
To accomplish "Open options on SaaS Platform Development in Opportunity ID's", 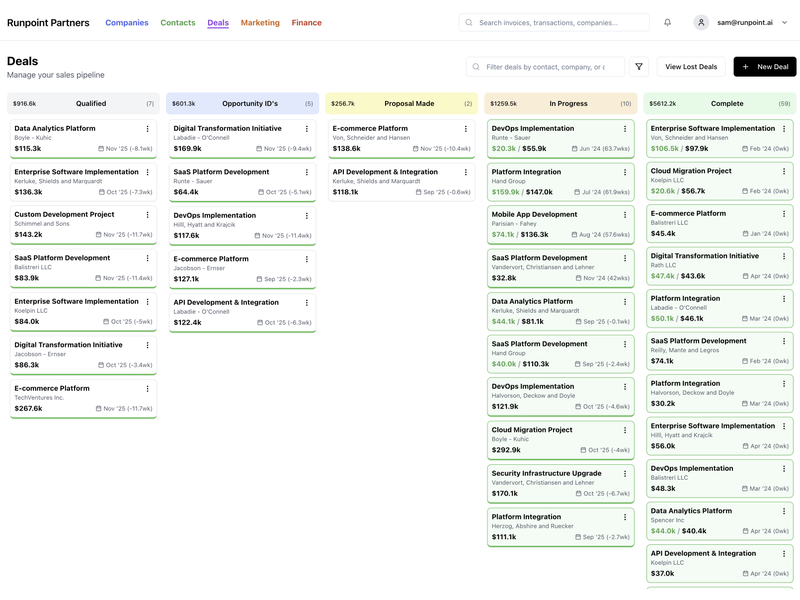I will (x=306, y=171).
